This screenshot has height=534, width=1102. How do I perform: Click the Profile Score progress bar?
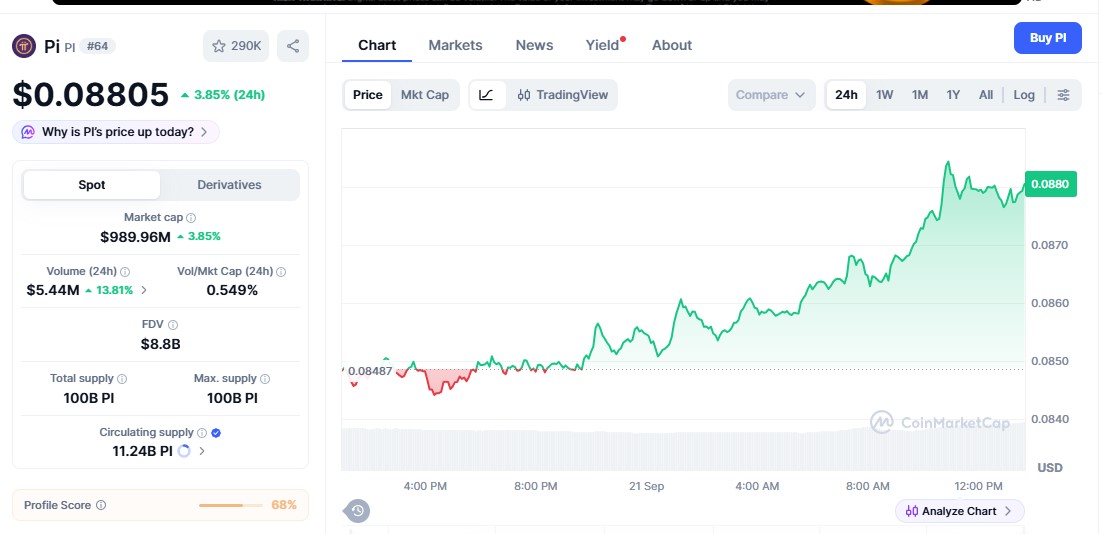coord(231,505)
